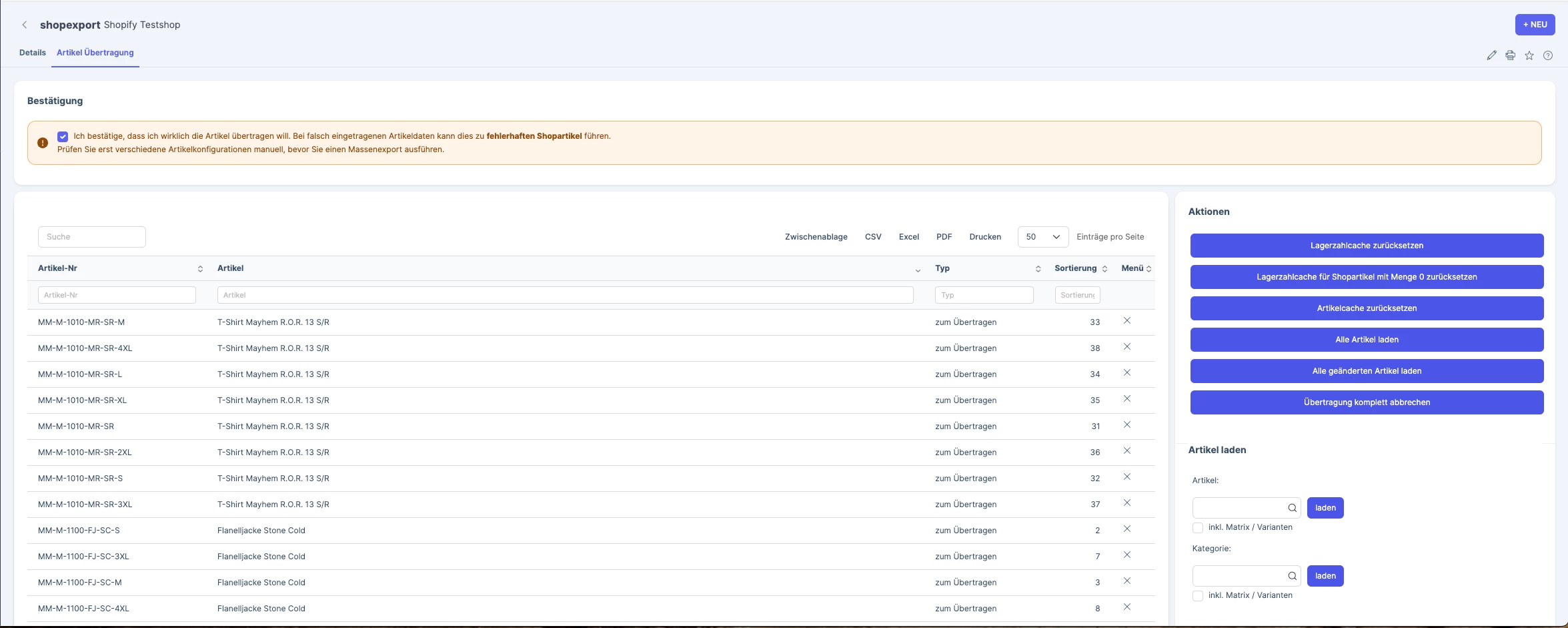Viewport: 1568px width, 628px height.
Task: Select the Artikel Übertragung tab
Action: (x=95, y=53)
